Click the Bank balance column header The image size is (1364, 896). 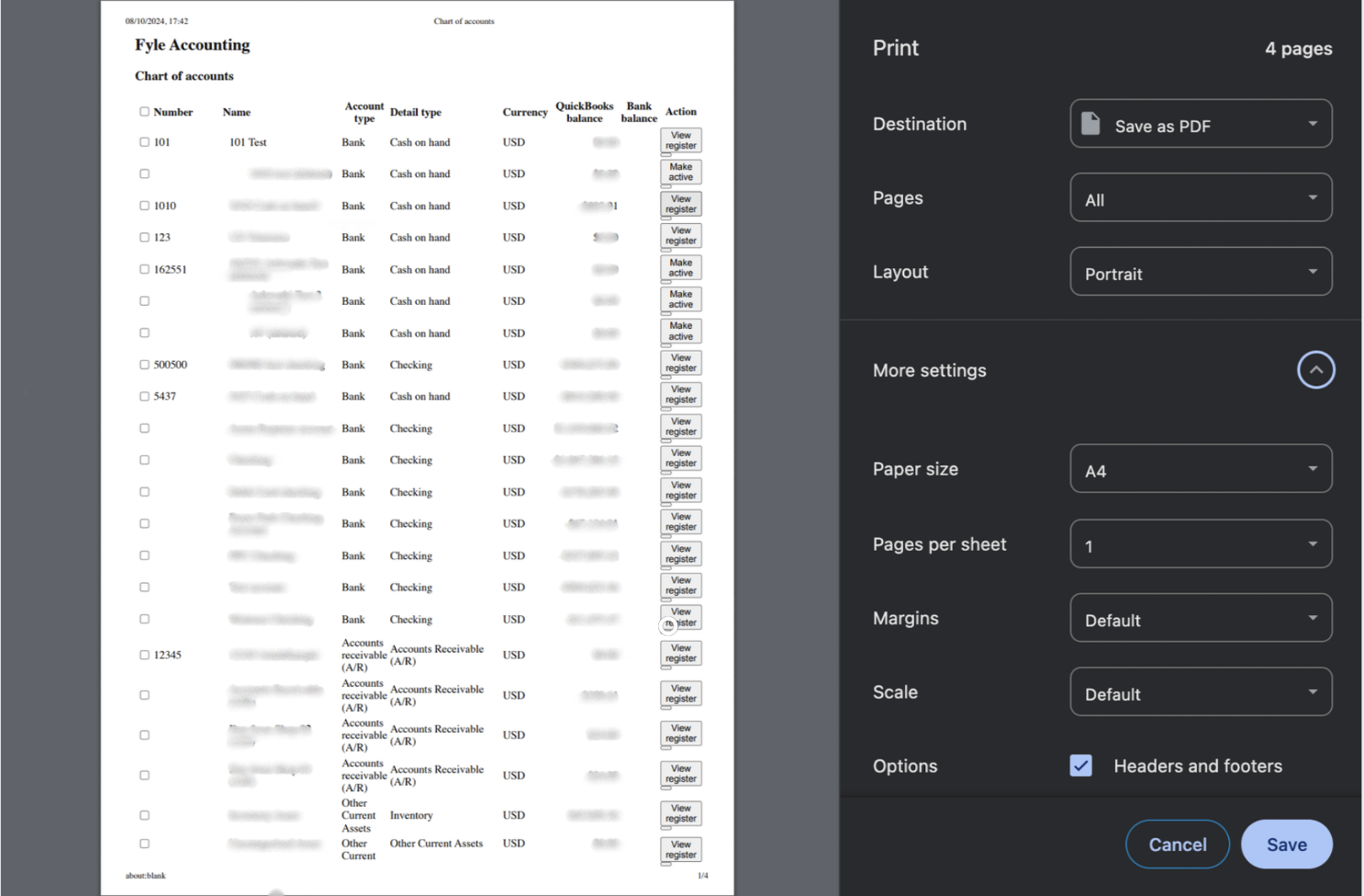[639, 112]
